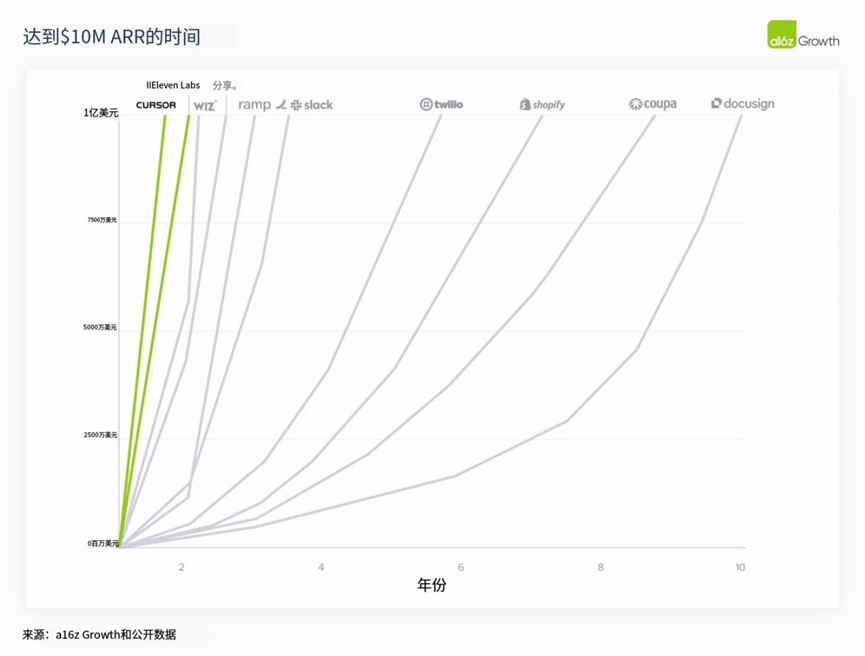This screenshot has width=865, height=656.
Task: Select the Shopify logo
Action: tap(542, 104)
